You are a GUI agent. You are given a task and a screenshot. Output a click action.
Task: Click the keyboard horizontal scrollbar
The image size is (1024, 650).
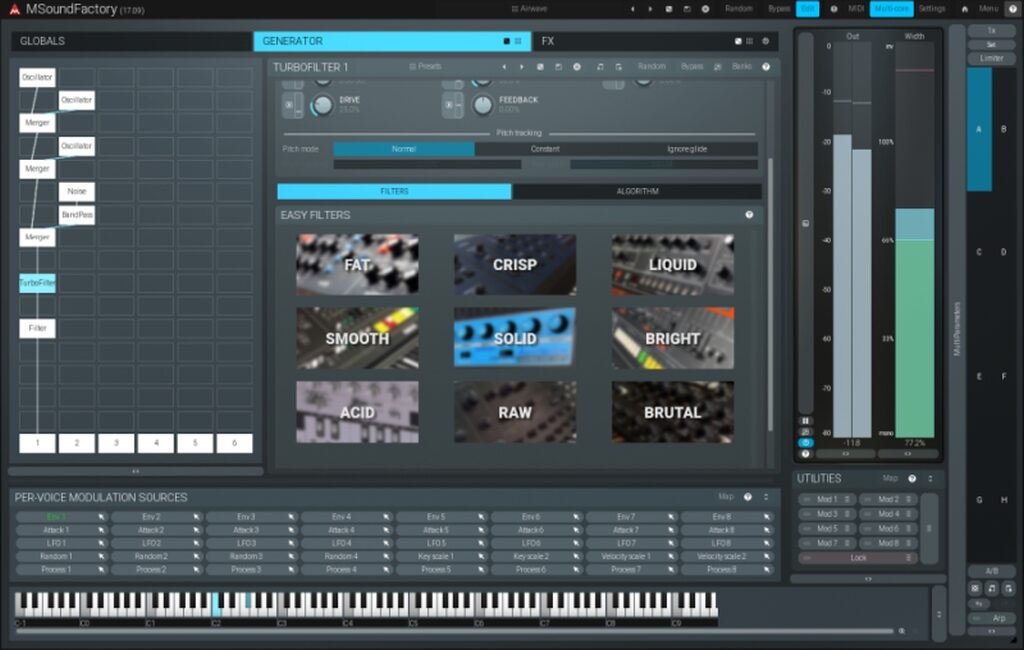click(x=455, y=631)
